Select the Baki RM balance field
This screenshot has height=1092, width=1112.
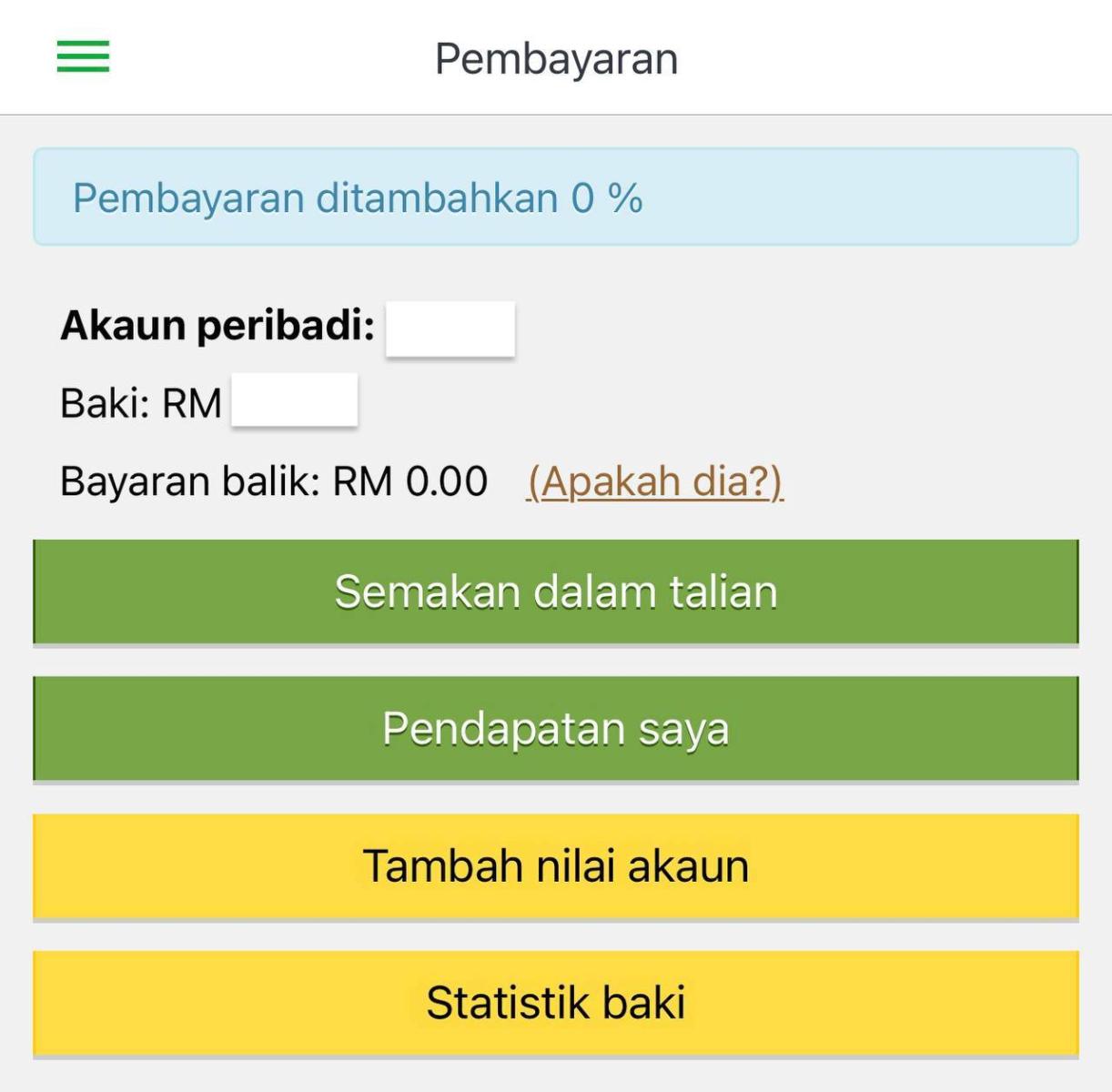coord(296,398)
